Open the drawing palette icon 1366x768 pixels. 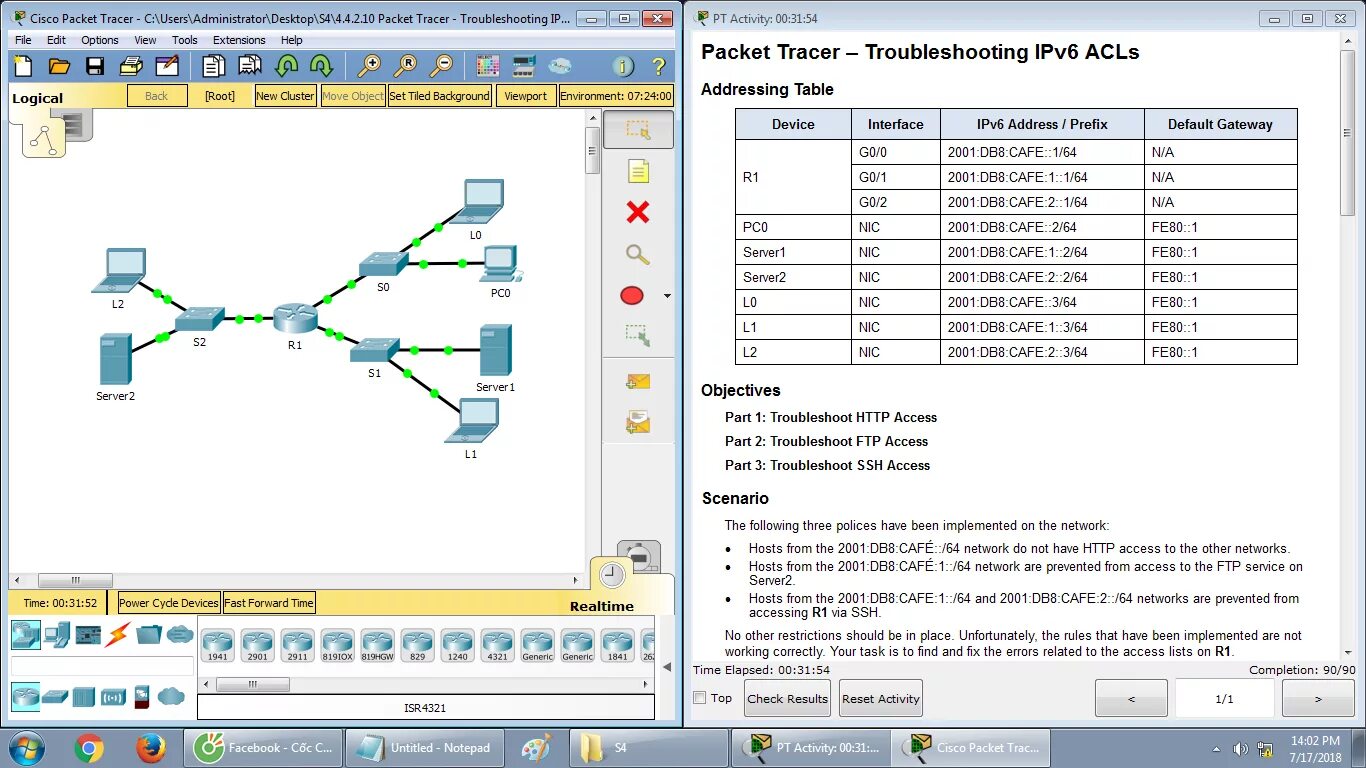click(x=488, y=67)
